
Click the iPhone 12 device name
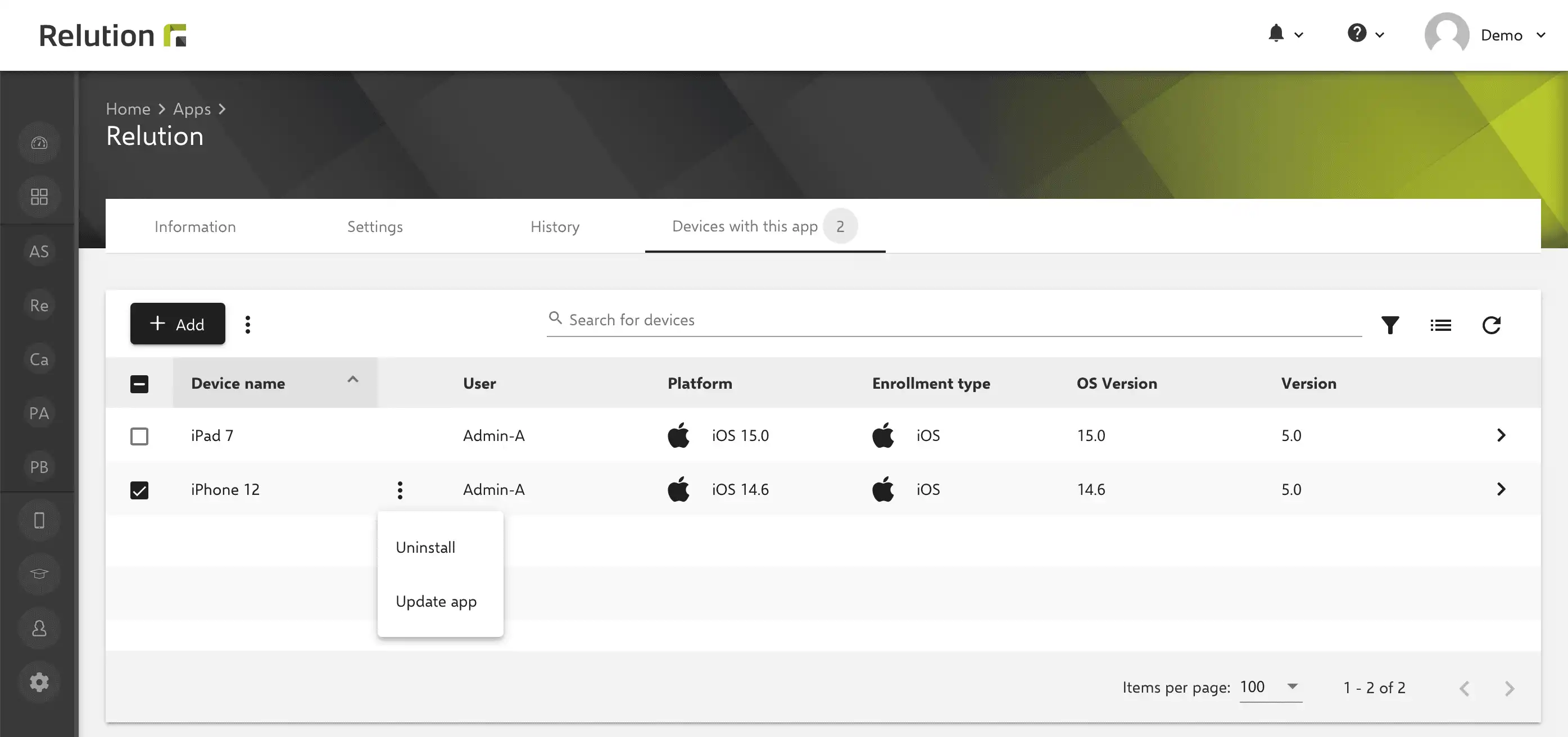tap(225, 490)
